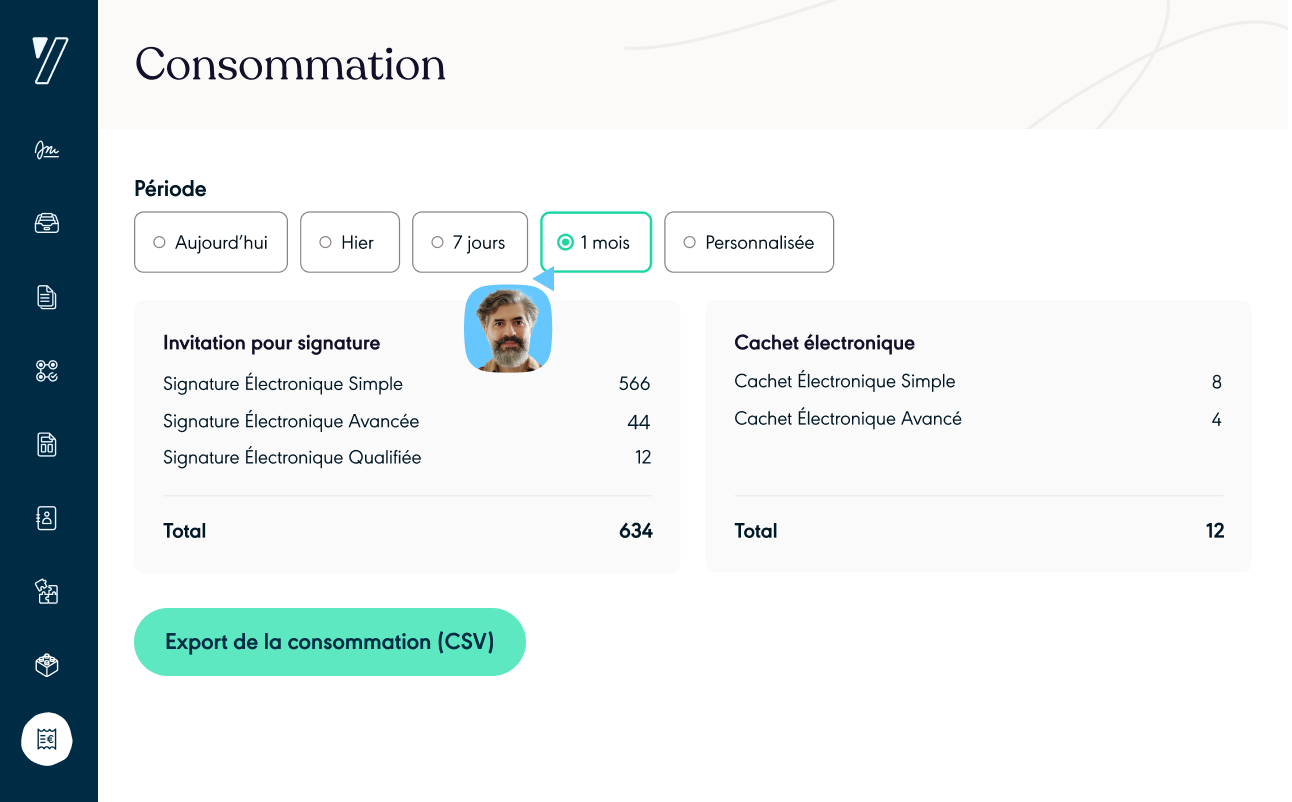This screenshot has height=802, width=1292.
Task: Click the Cachet Électronique Avancé row
Action: [848, 419]
